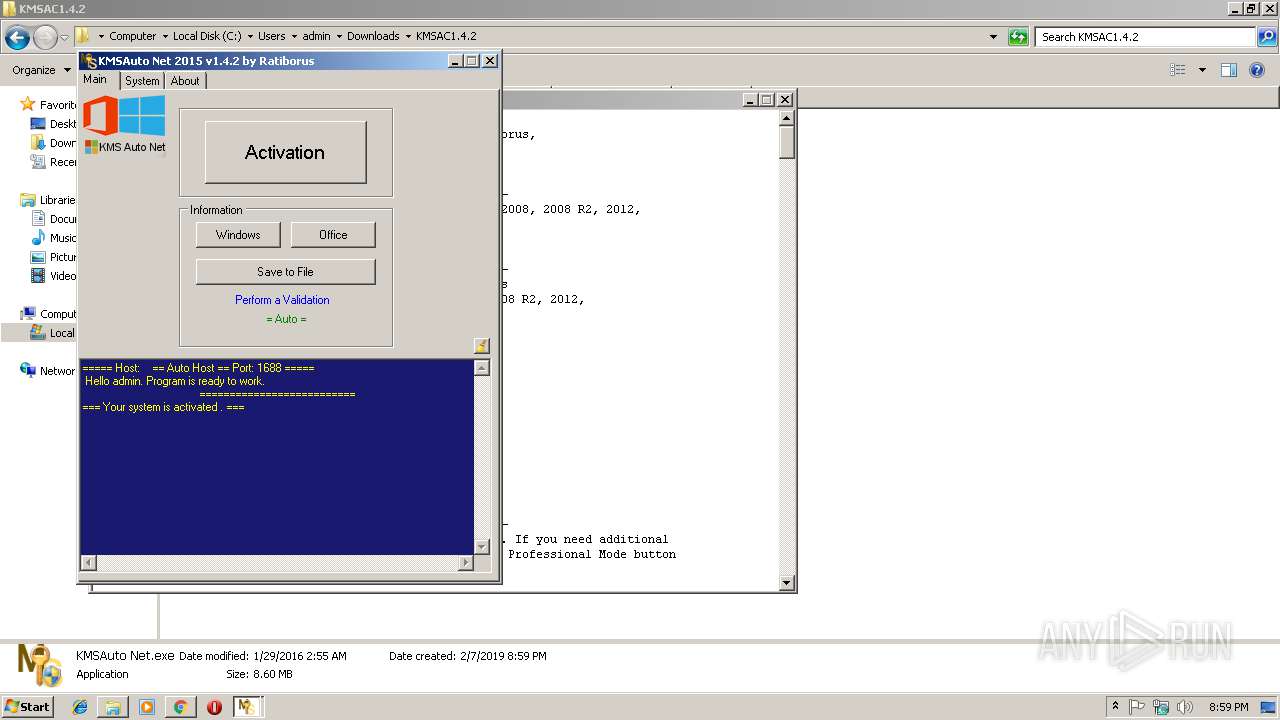Screen dimensions: 1280x720
Task: Expand dropdown after Downloads breadcrumb
Action: pyautogui.click(x=408, y=36)
